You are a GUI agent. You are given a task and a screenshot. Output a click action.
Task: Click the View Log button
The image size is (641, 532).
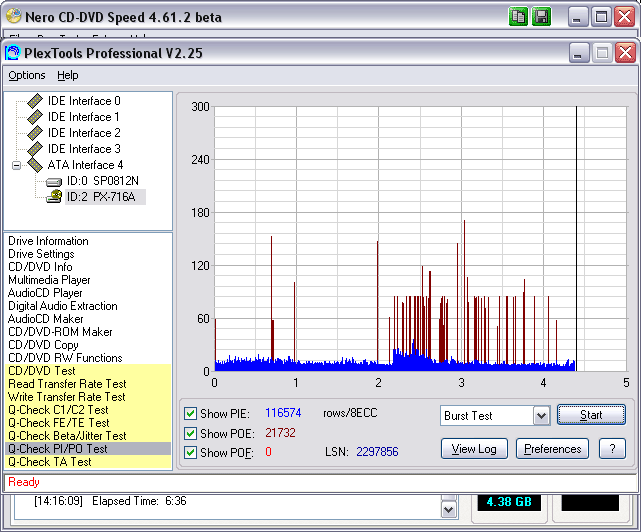click(474, 449)
